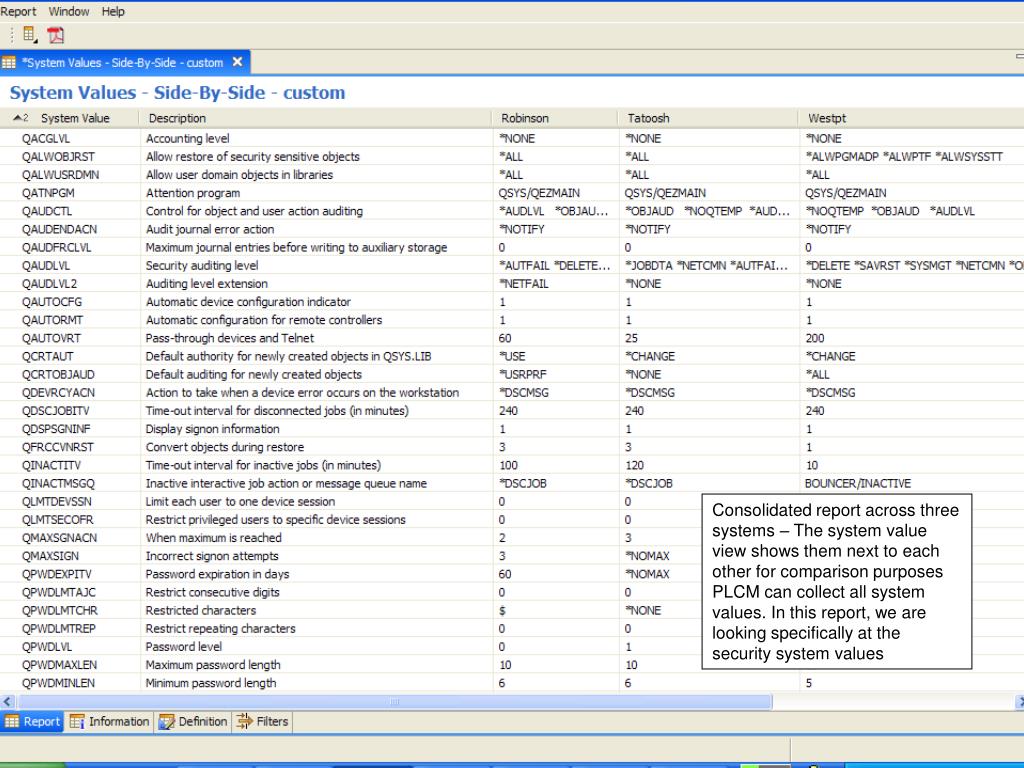Click the QCRTAUT system value
The height and width of the screenshot is (768, 1024).
coord(47,357)
